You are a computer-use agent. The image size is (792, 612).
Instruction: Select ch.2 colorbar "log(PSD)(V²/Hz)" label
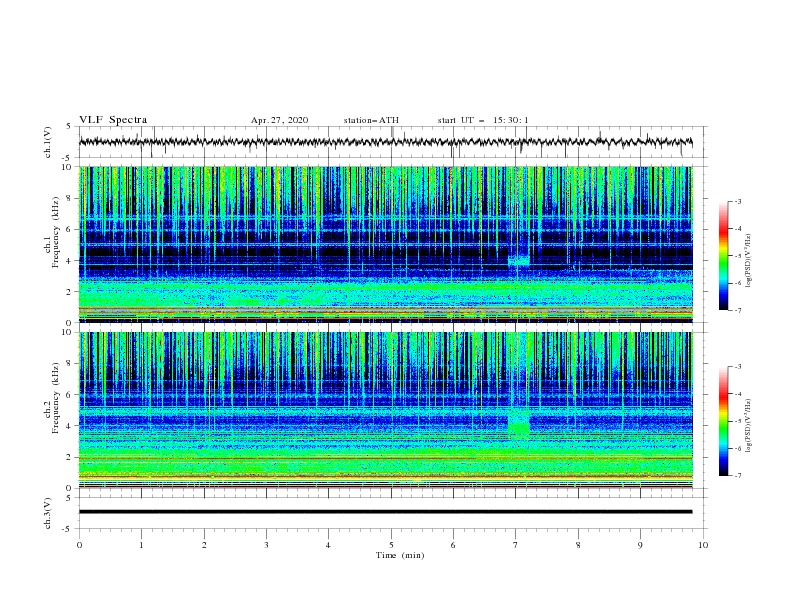coord(749,426)
